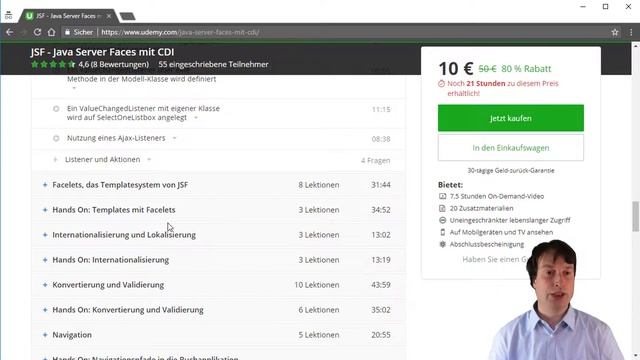The width and height of the screenshot is (640, 360).
Task: Click the clock icon beside Noch 21 Stunden
Action: (441, 84)
